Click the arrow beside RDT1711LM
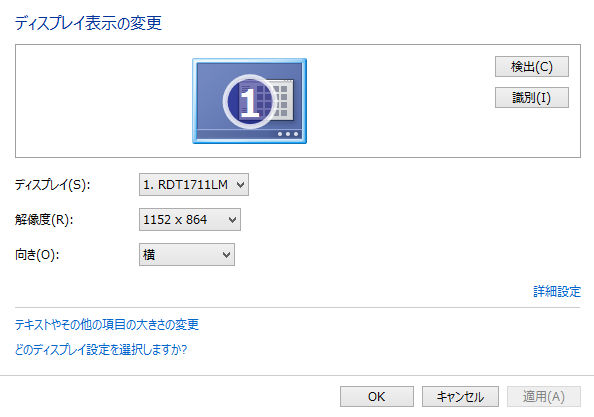The width and height of the screenshot is (594, 417). [240, 185]
